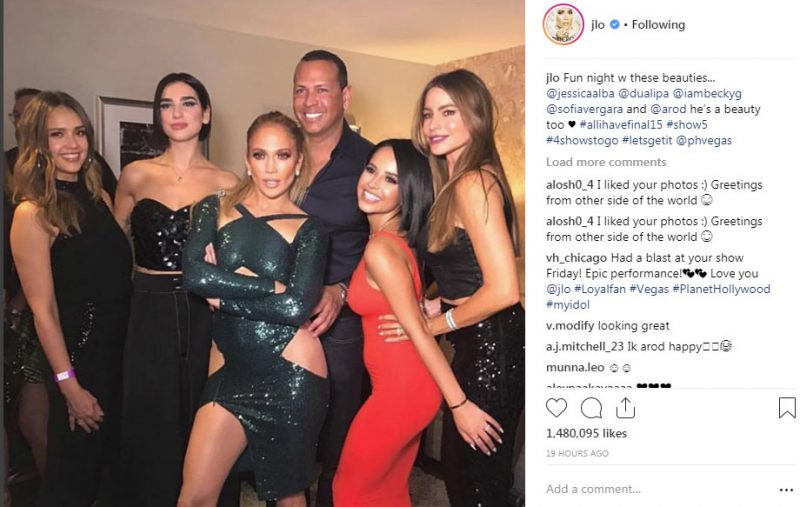
Task: View the 1,480,095 likes list
Action: (x=586, y=434)
